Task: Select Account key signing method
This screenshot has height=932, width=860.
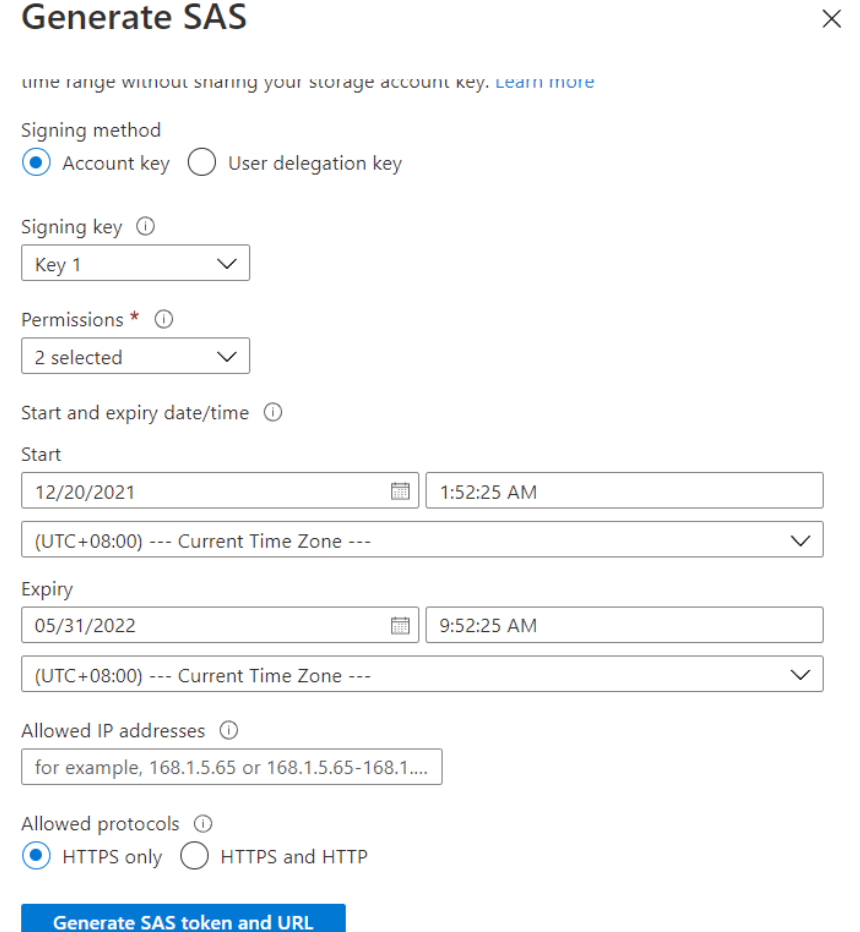Action: point(35,163)
